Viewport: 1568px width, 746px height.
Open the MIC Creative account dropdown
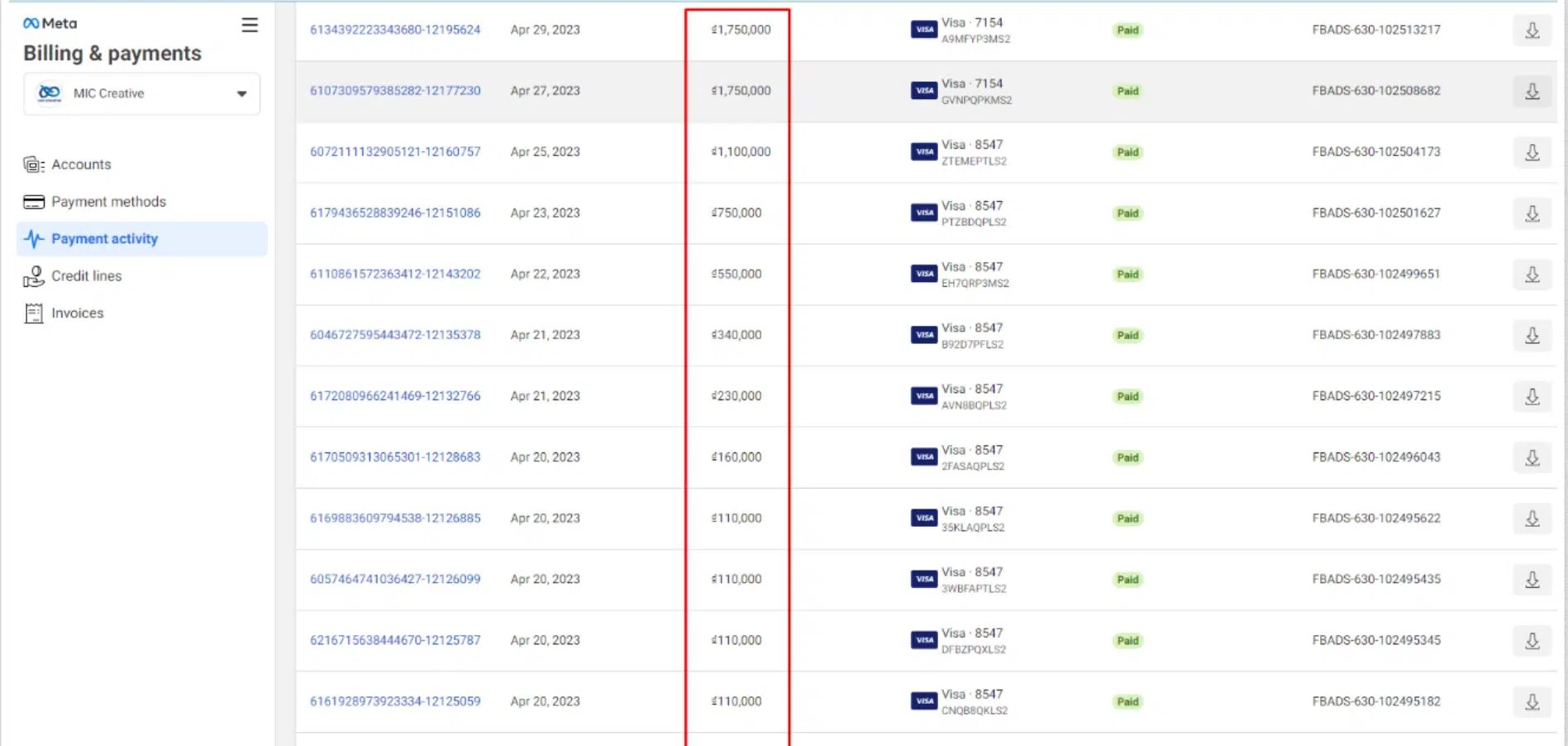pos(142,93)
